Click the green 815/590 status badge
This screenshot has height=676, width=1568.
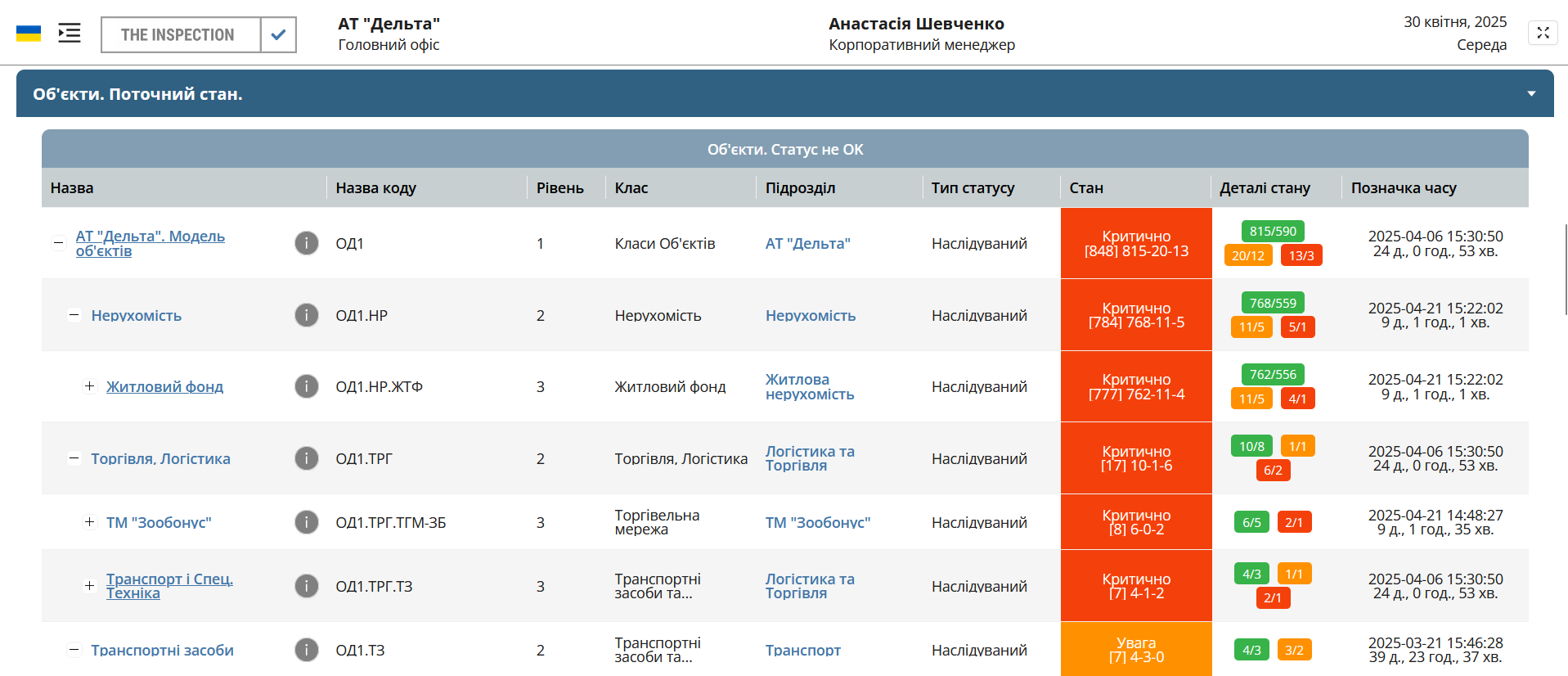tap(1273, 232)
